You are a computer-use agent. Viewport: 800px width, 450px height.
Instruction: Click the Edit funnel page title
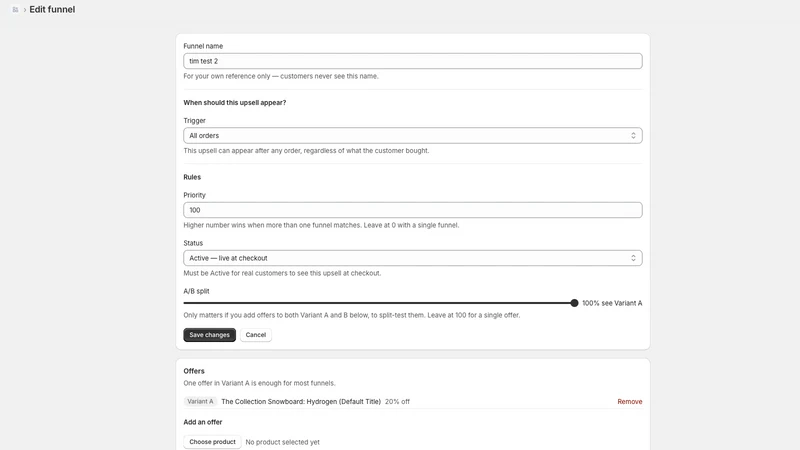[52, 10]
